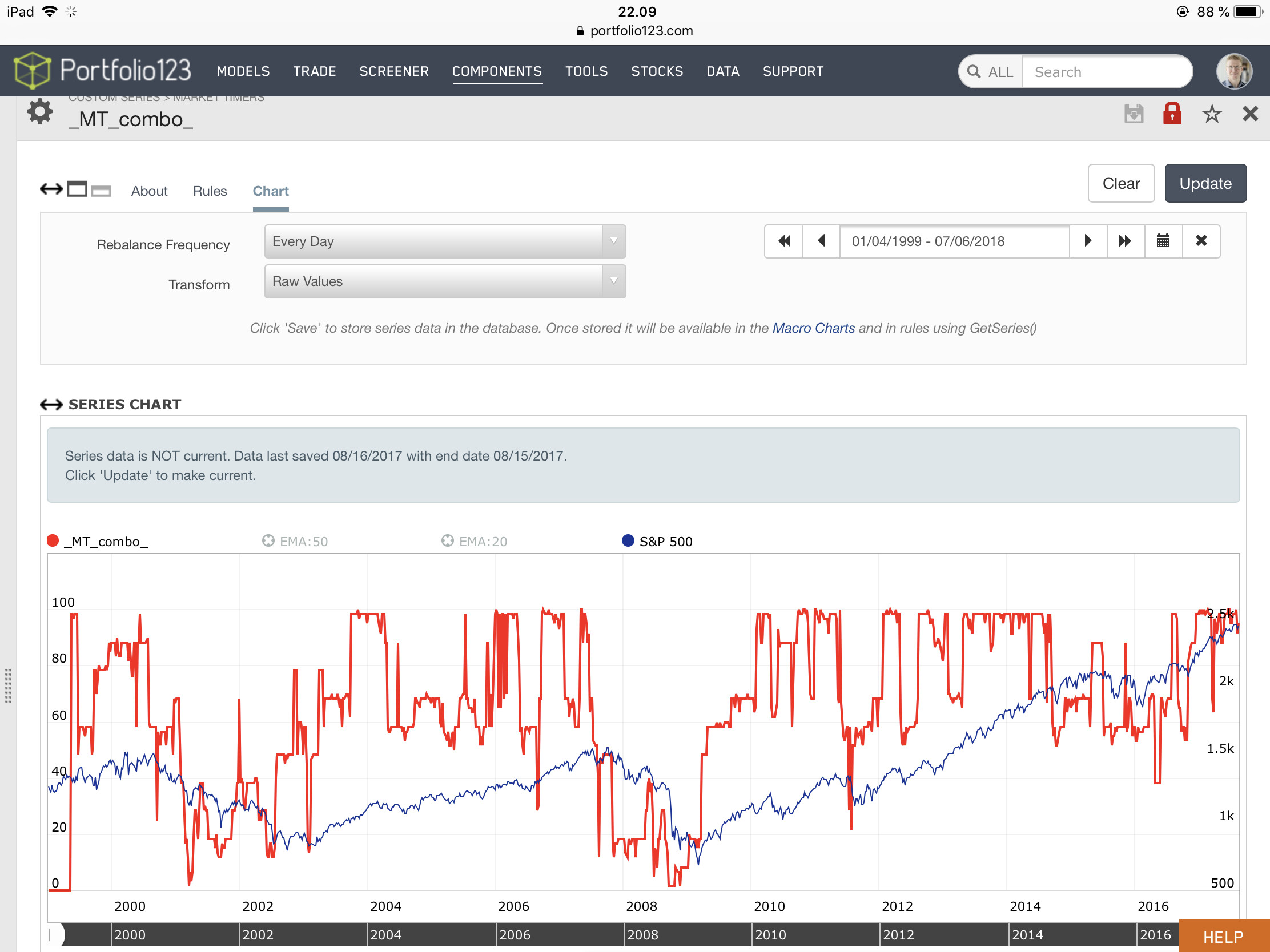Switch to full-width layout icon

pos(51,189)
